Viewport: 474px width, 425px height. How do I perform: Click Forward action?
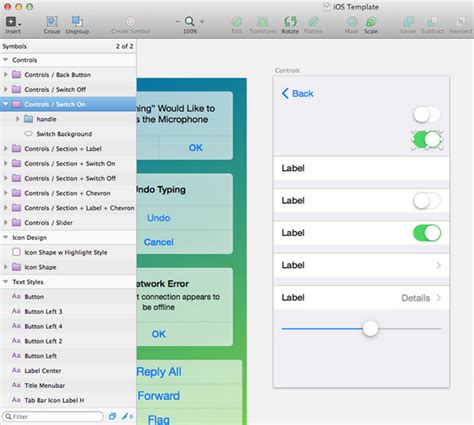(159, 396)
